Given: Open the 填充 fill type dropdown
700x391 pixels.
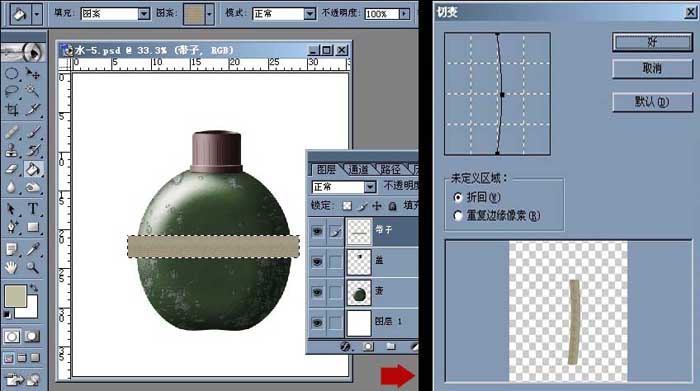Looking at the screenshot, I should coord(144,14).
